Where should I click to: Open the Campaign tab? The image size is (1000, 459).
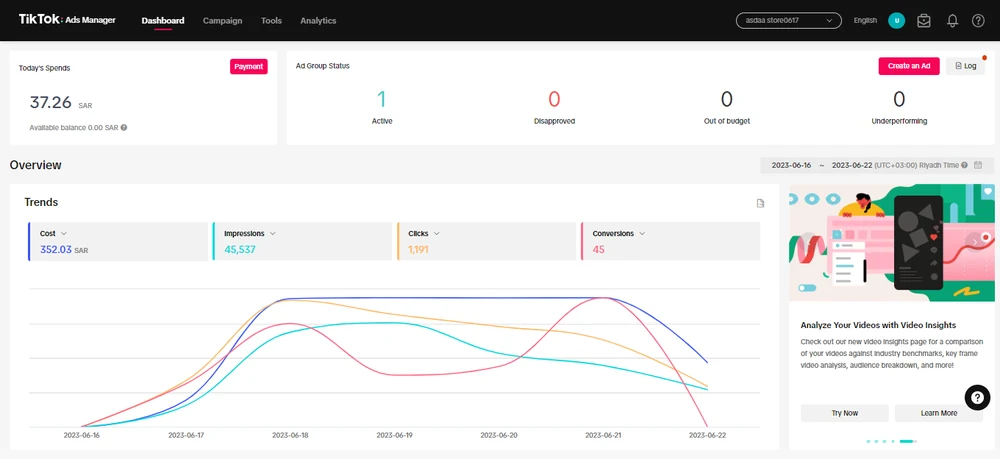(x=223, y=20)
